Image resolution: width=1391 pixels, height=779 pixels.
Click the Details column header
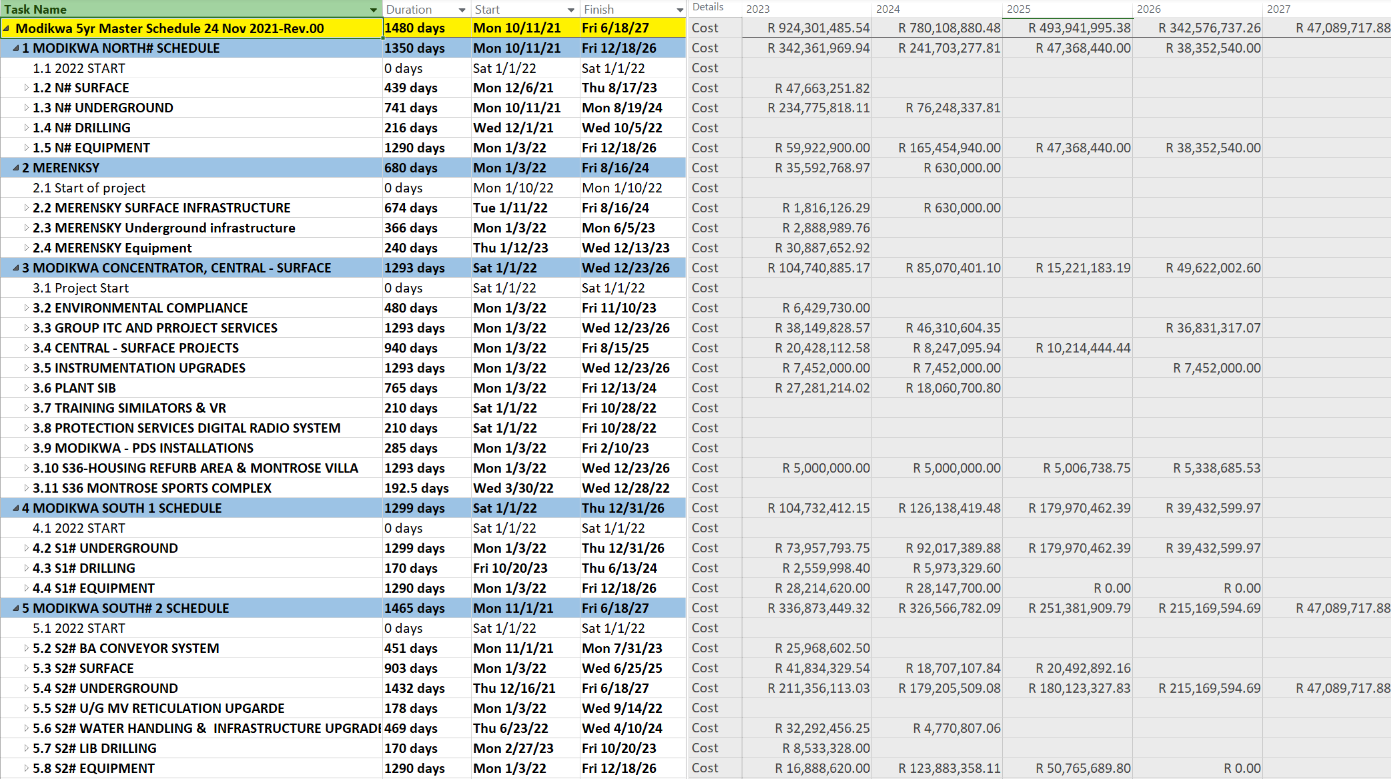coord(707,8)
